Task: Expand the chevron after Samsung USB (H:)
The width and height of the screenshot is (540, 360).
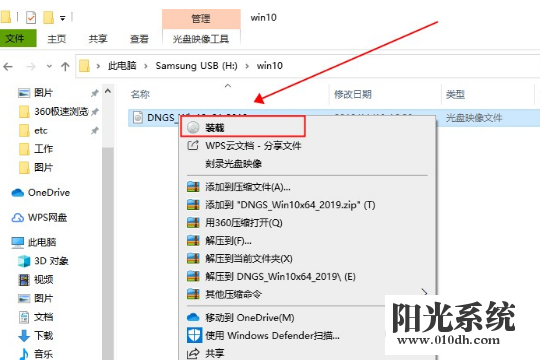Action: (x=247, y=66)
